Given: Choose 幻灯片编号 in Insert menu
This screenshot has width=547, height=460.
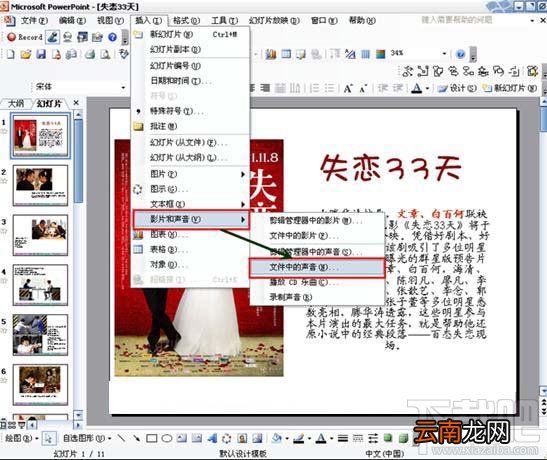Looking at the screenshot, I should pyautogui.click(x=190, y=66).
